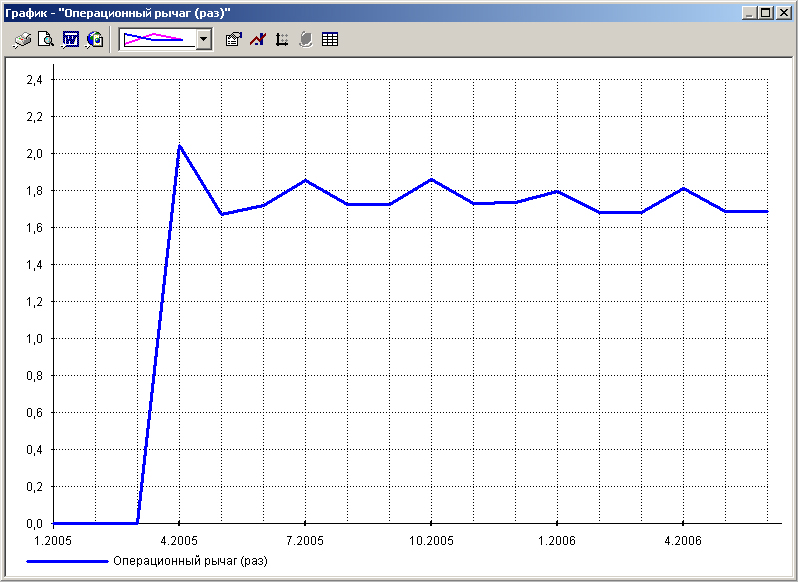The image size is (798, 582).
Task: Click the blue legend line sample
Action: point(67,561)
